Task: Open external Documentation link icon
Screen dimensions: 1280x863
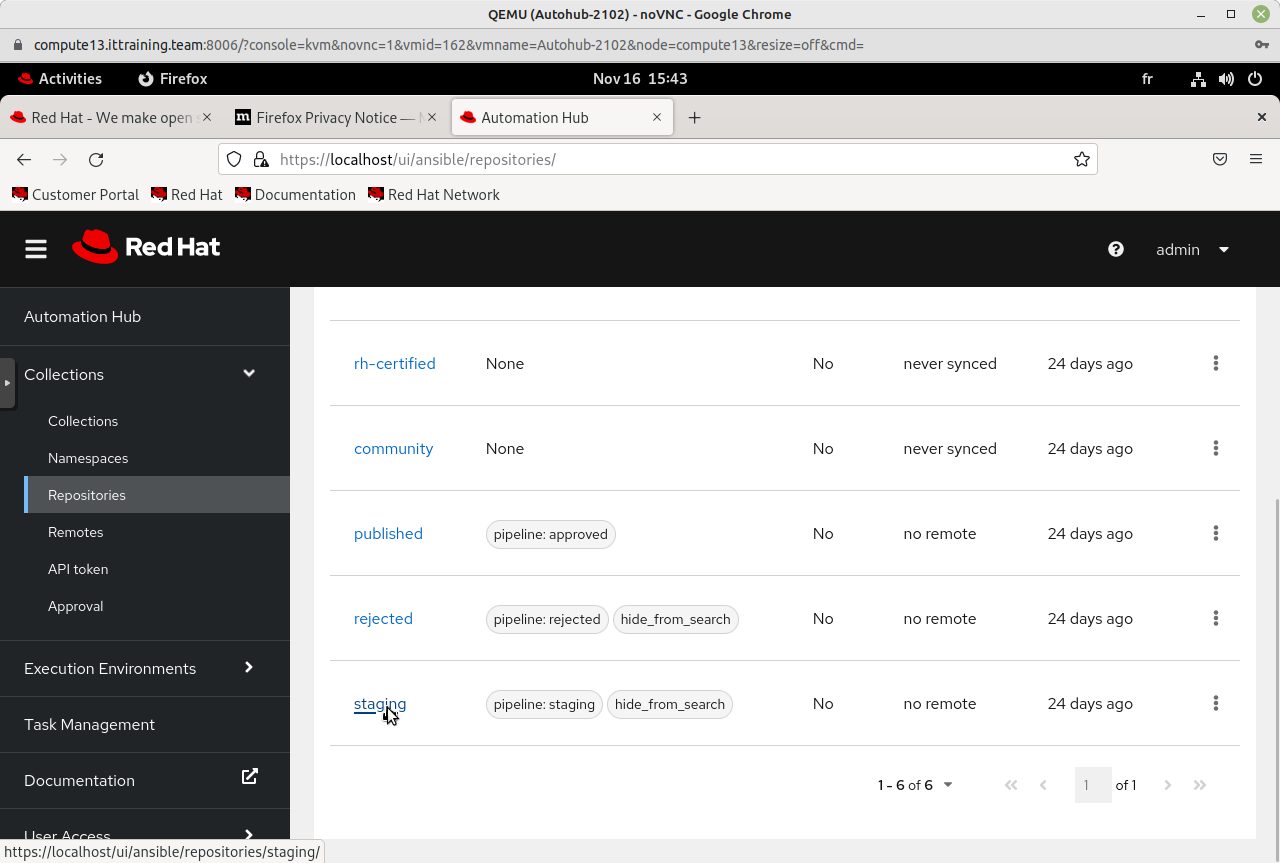Action: tap(250, 776)
